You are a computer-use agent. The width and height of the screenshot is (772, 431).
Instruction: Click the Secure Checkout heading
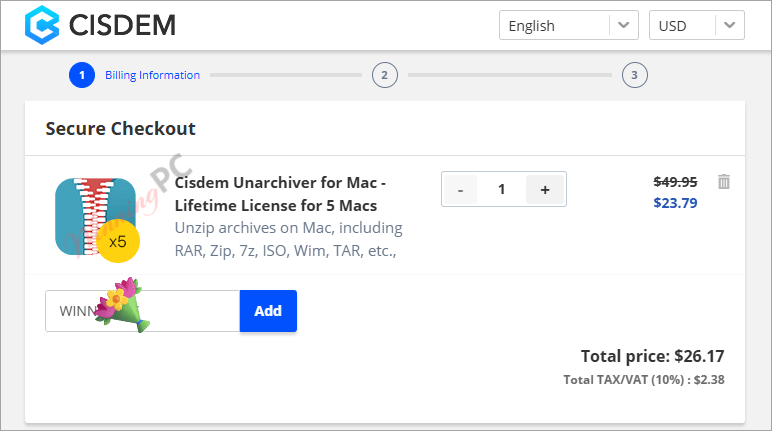121,129
